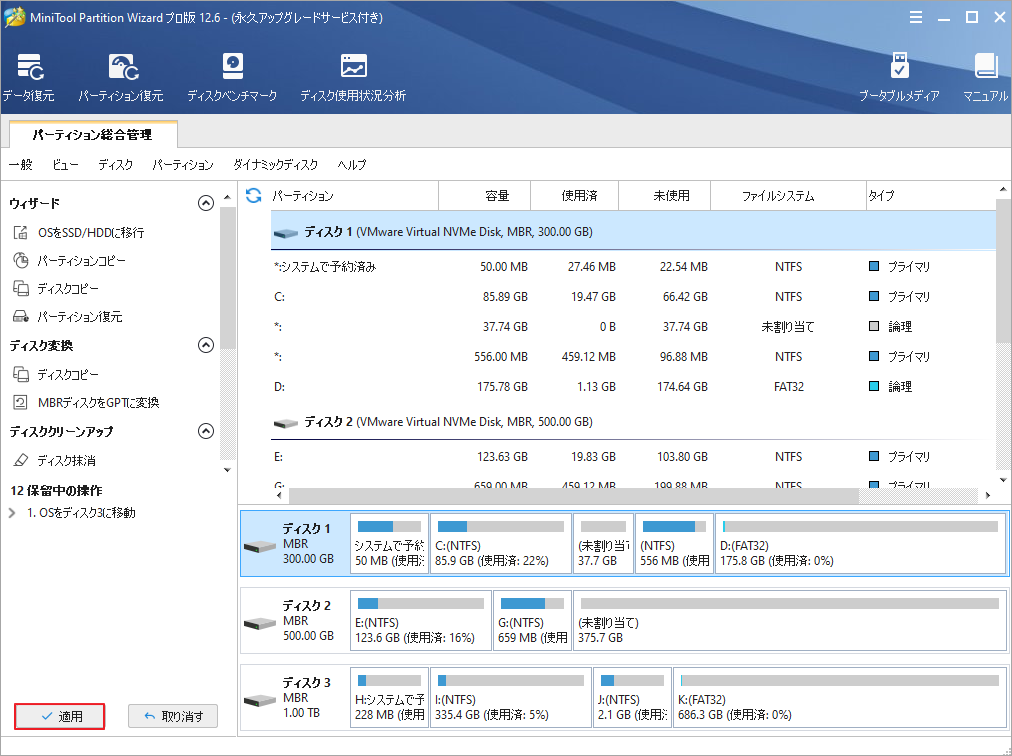Click the sidebar scroll-down arrow
Viewport: 1012px width, 756px height.
click(x=227, y=470)
